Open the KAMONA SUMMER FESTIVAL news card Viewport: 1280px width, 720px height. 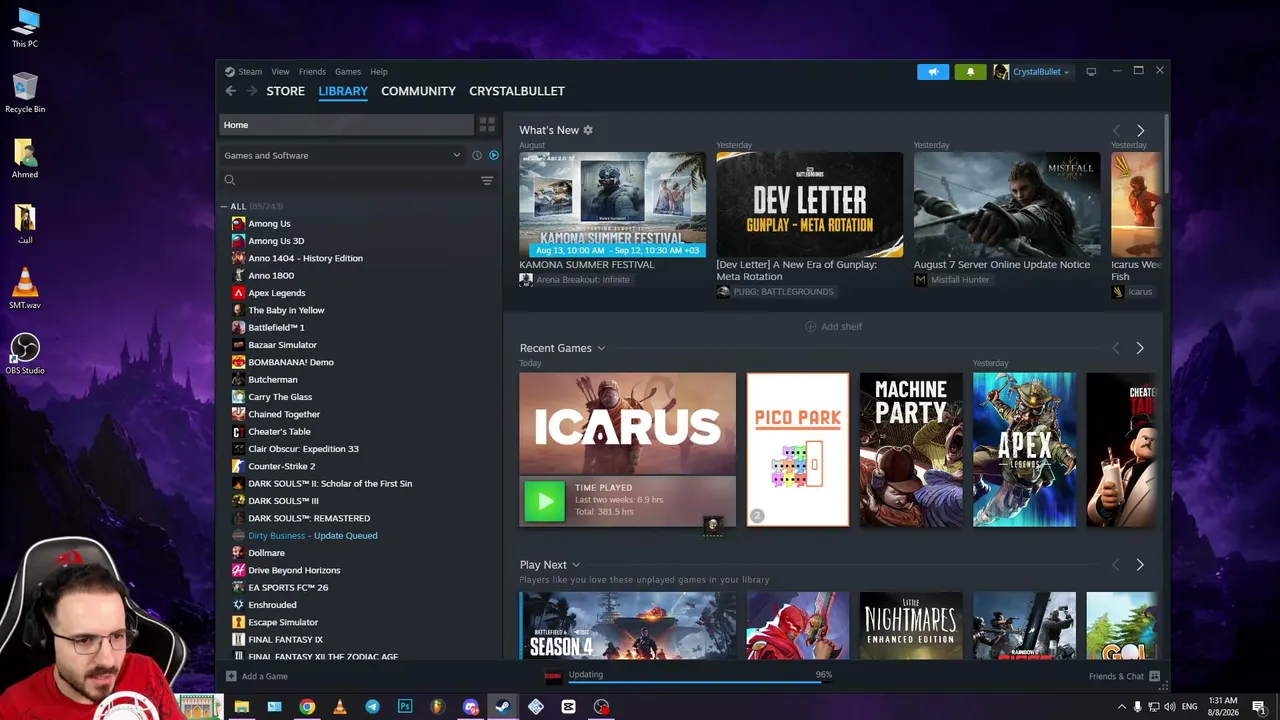pyautogui.click(x=612, y=205)
